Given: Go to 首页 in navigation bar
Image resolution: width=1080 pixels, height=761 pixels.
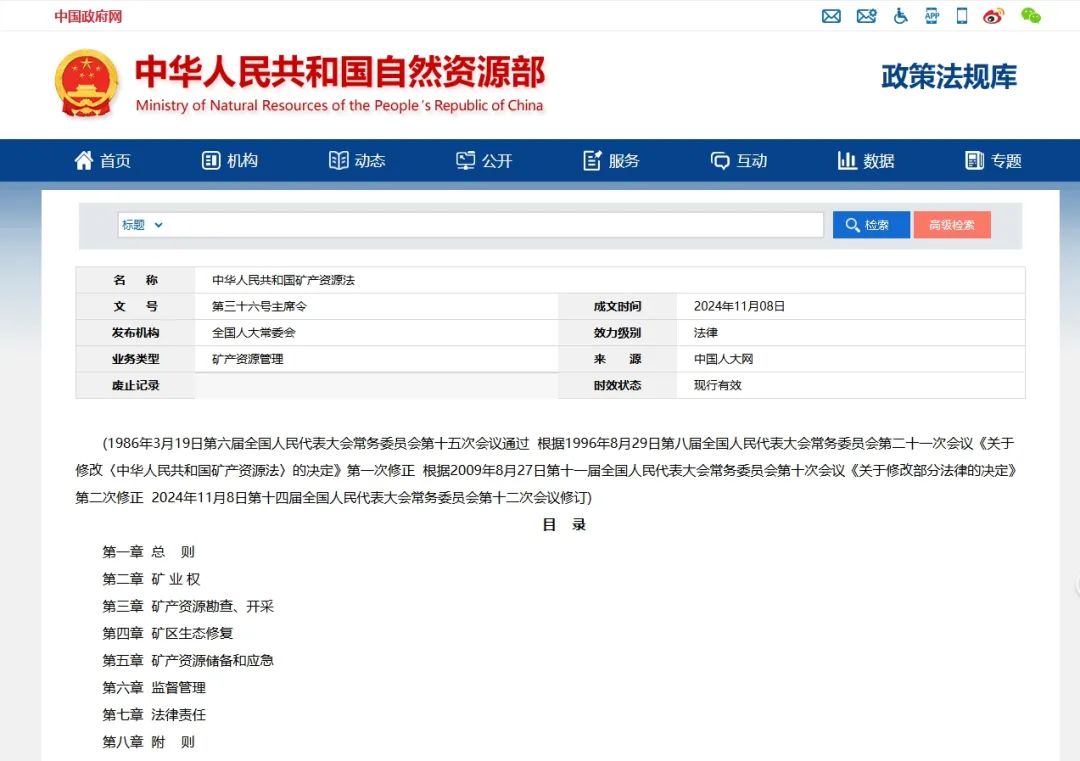Looking at the screenshot, I should 103,161.
